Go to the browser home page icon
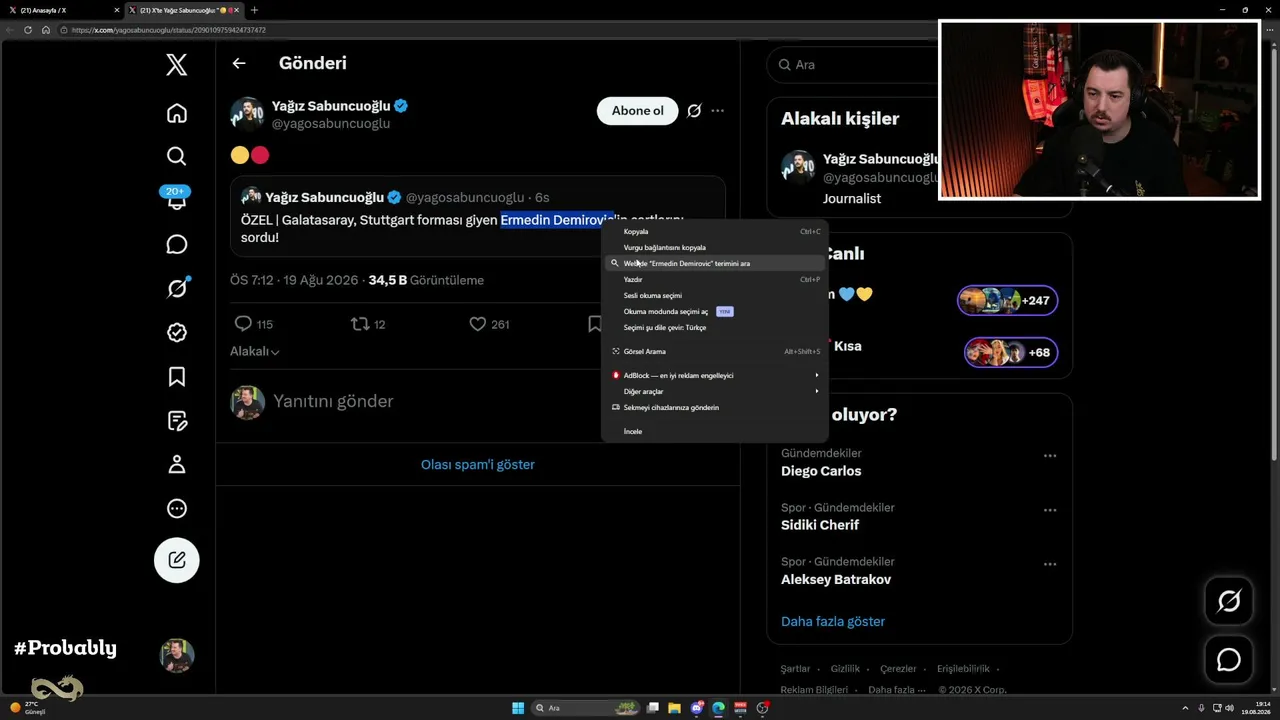Viewport: 1280px width, 720px height. tap(45, 30)
